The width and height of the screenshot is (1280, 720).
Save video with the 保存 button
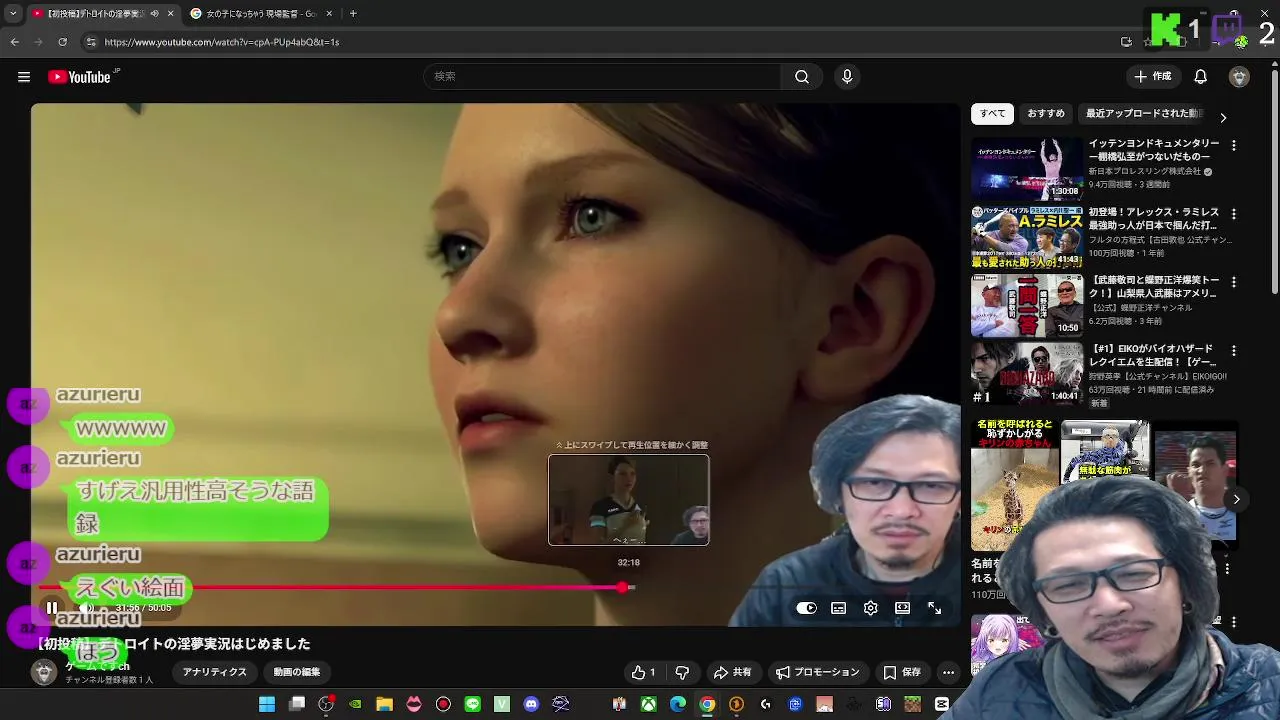tap(902, 673)
